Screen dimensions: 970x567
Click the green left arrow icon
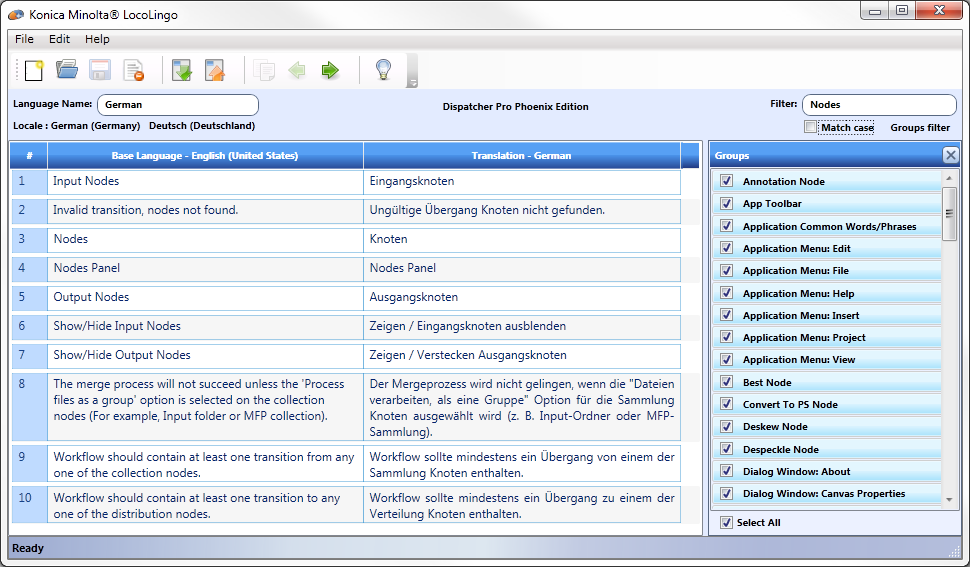(x=297, y=70)
